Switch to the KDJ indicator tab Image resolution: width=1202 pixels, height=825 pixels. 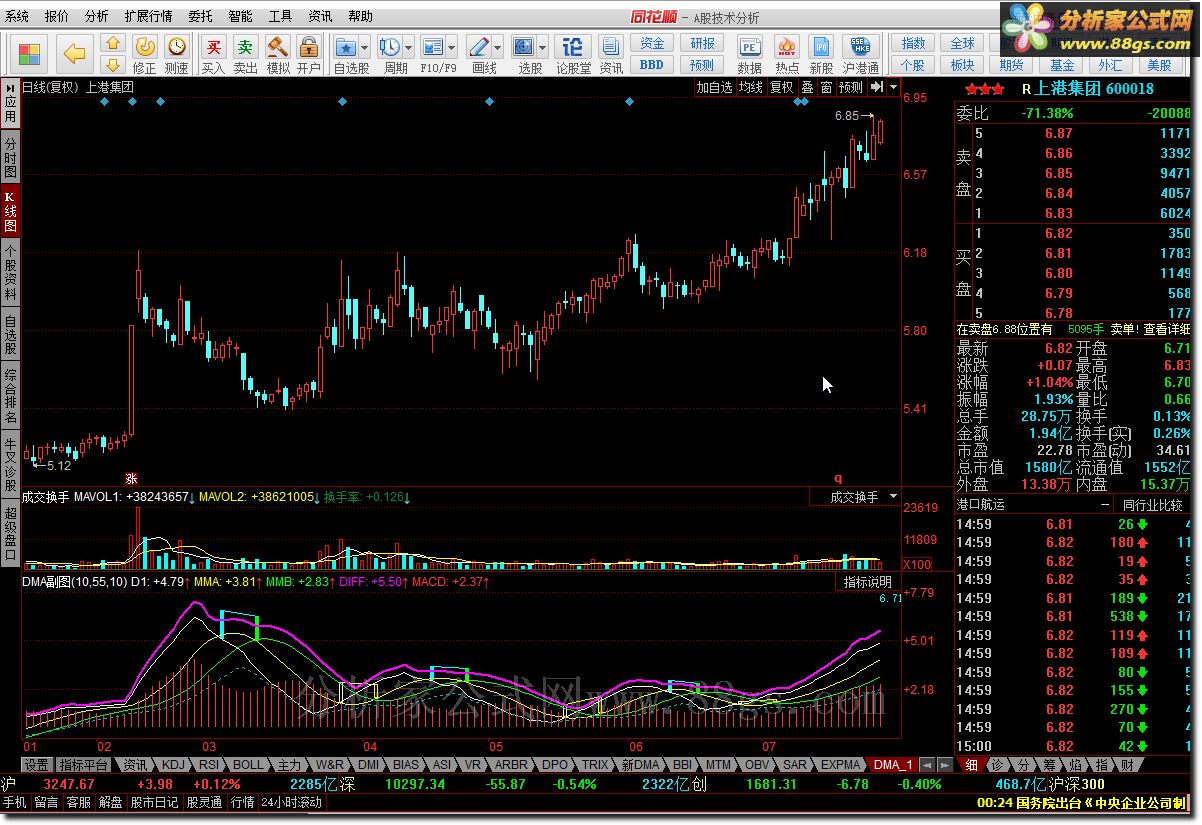click(174, 764)
